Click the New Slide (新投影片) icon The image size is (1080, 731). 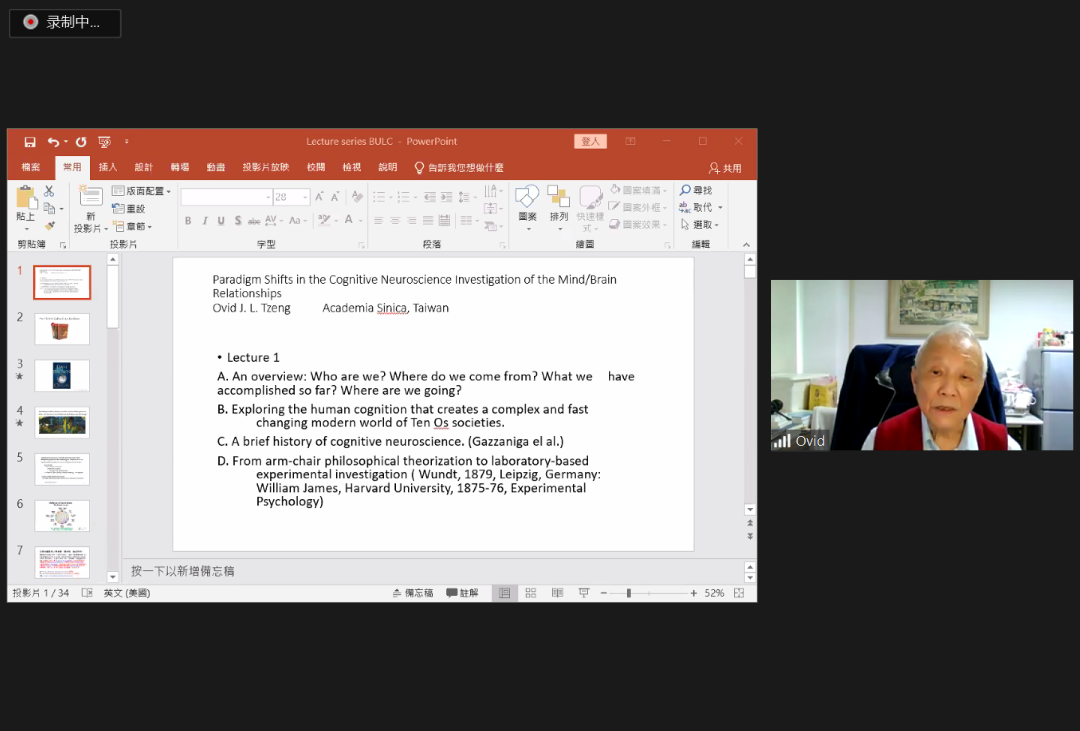pos(91,197)
